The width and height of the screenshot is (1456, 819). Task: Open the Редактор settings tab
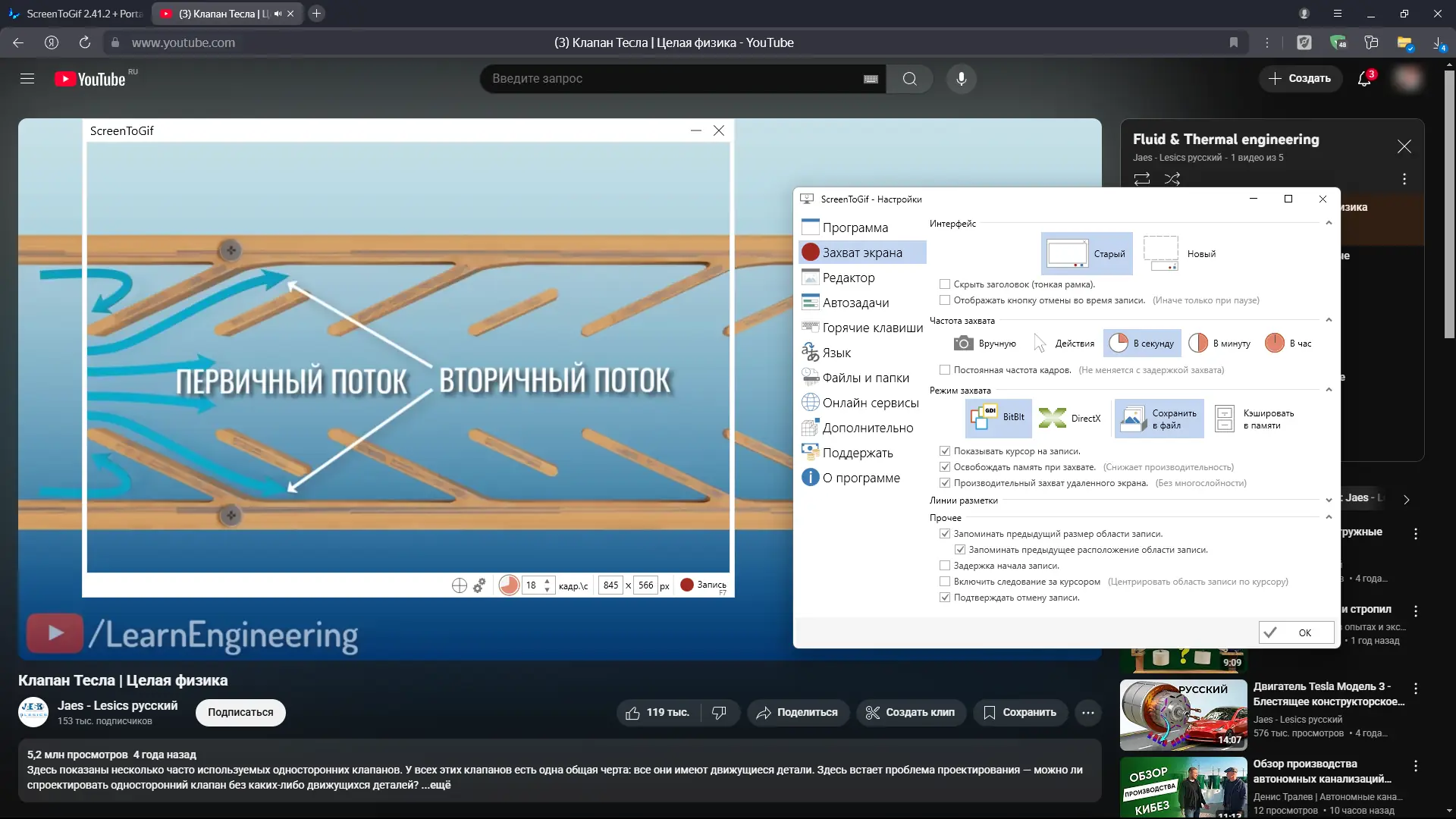(x=848, y=278)
